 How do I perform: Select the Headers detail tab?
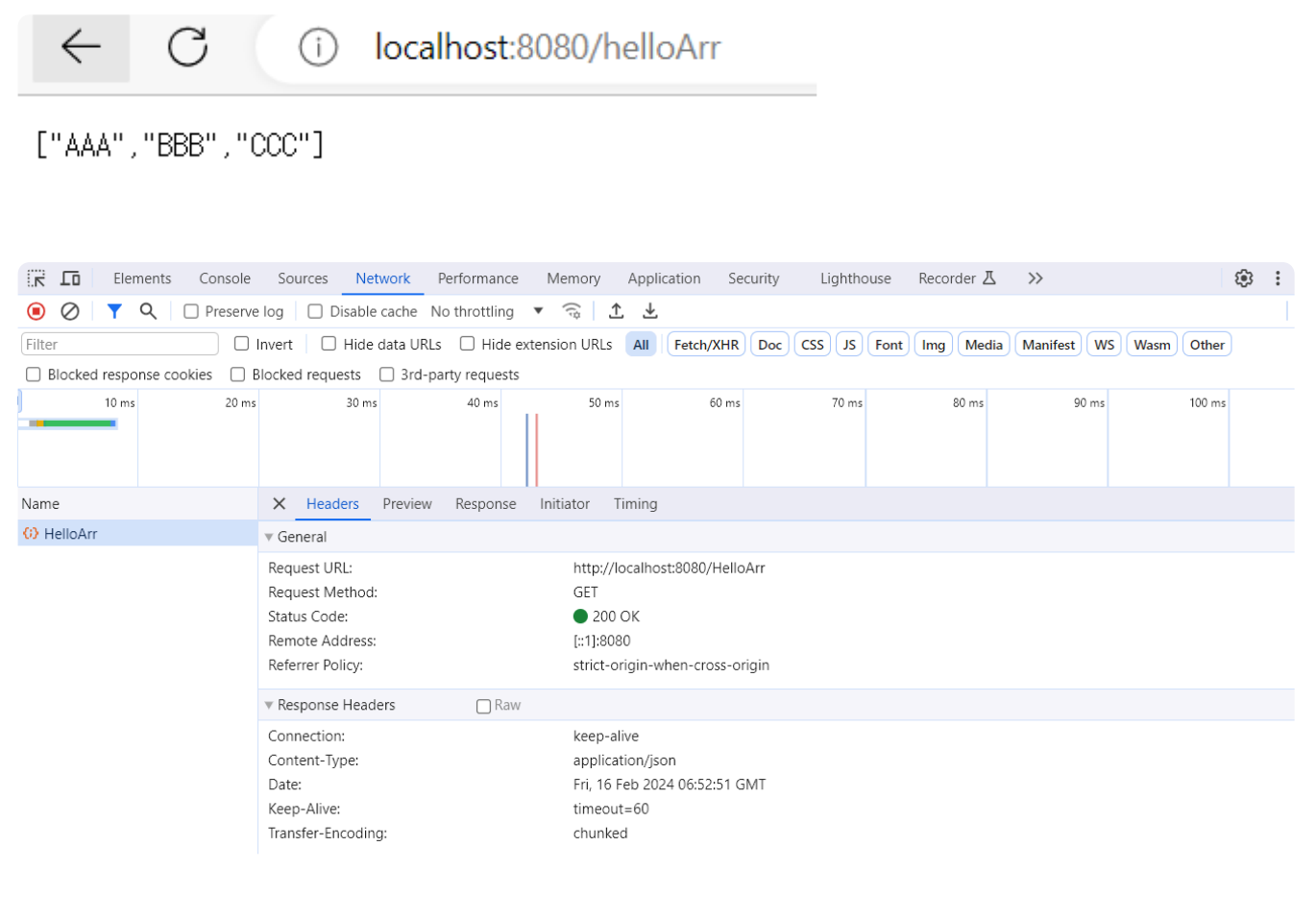332,504
